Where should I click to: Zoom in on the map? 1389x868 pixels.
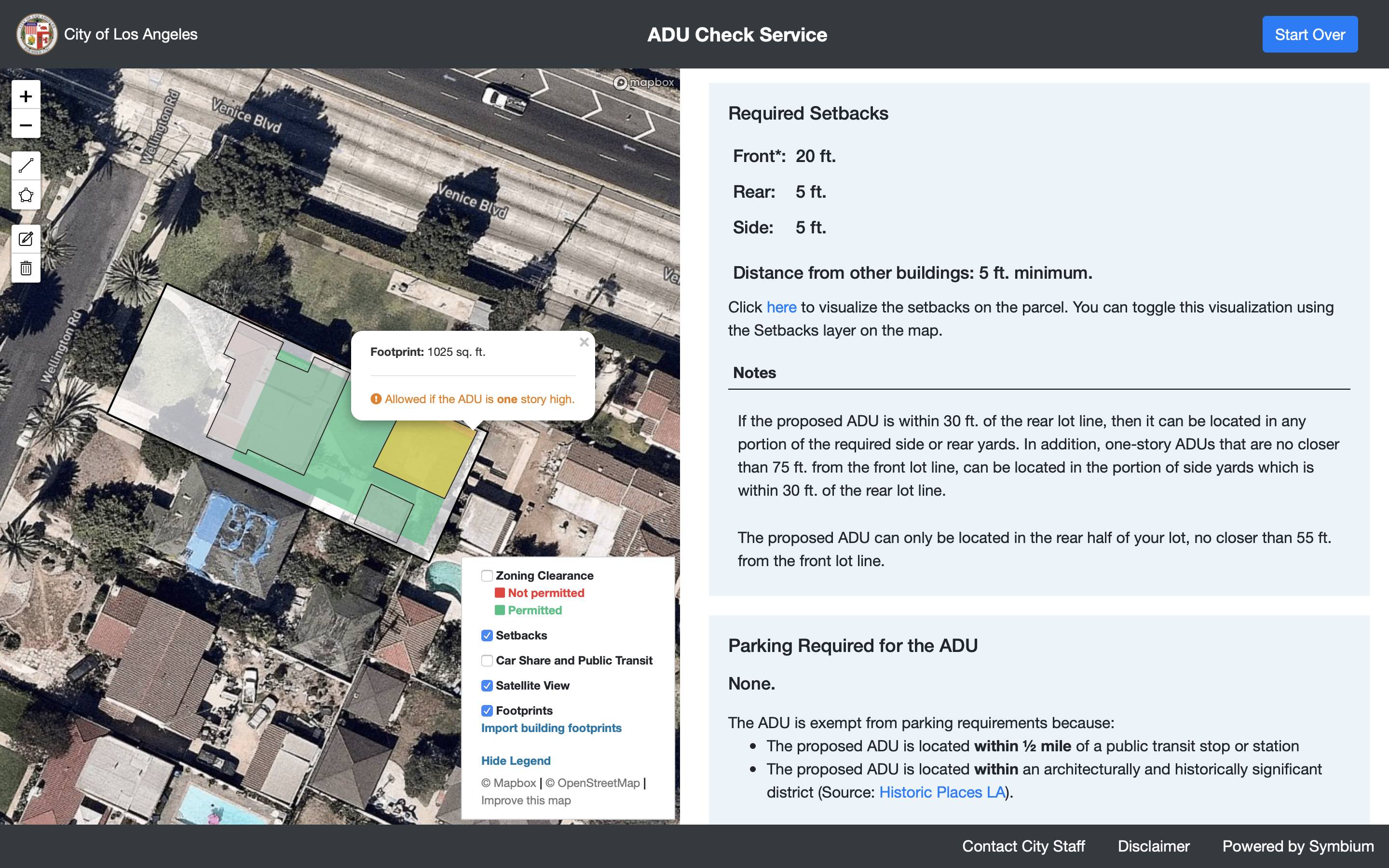26,95
